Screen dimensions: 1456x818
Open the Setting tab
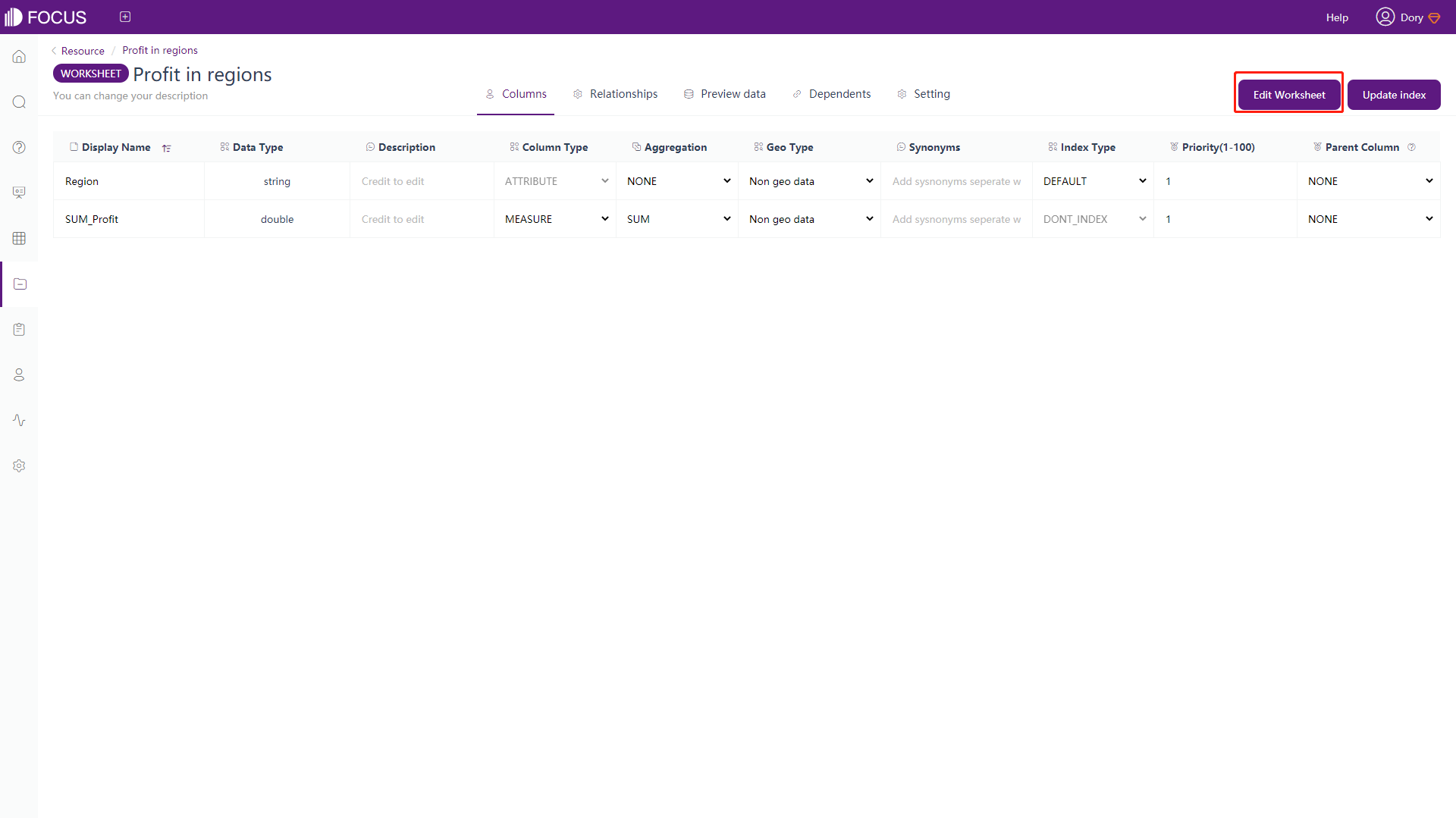(x=923, y=94)
